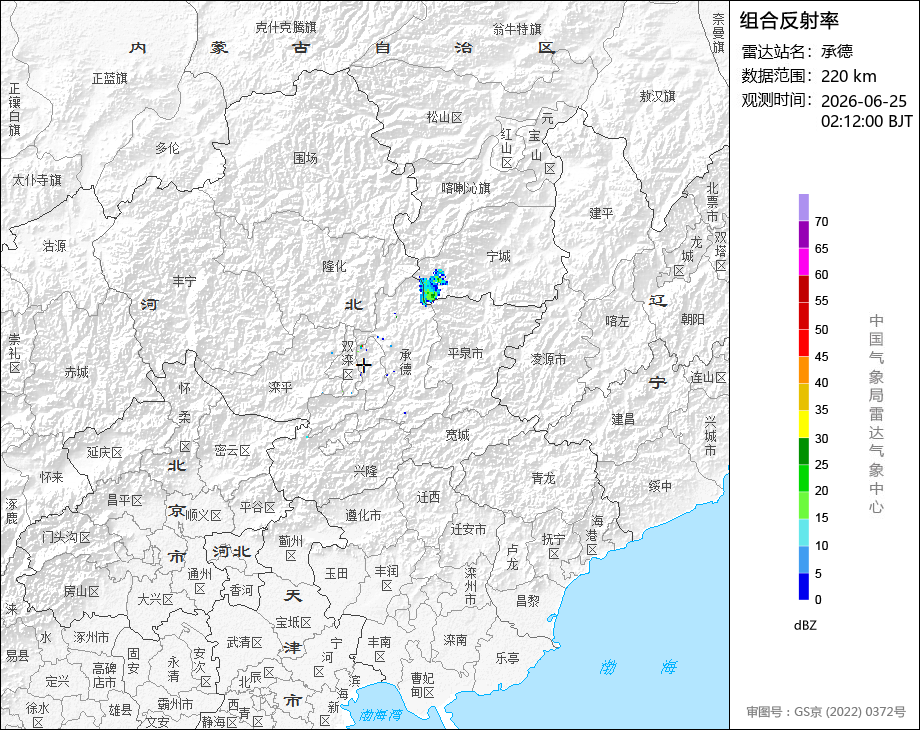Click the dBZ unit label under the legend

805,625
